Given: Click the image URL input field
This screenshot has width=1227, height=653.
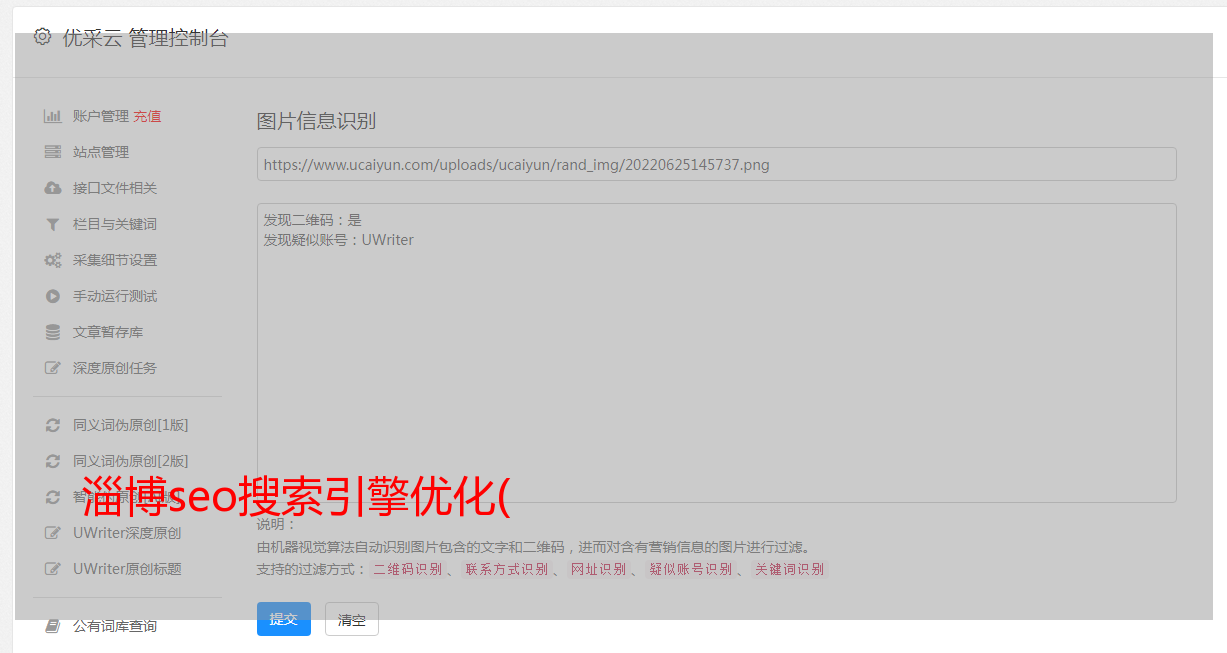Looking at the screenshot, I should pos(716,164).
